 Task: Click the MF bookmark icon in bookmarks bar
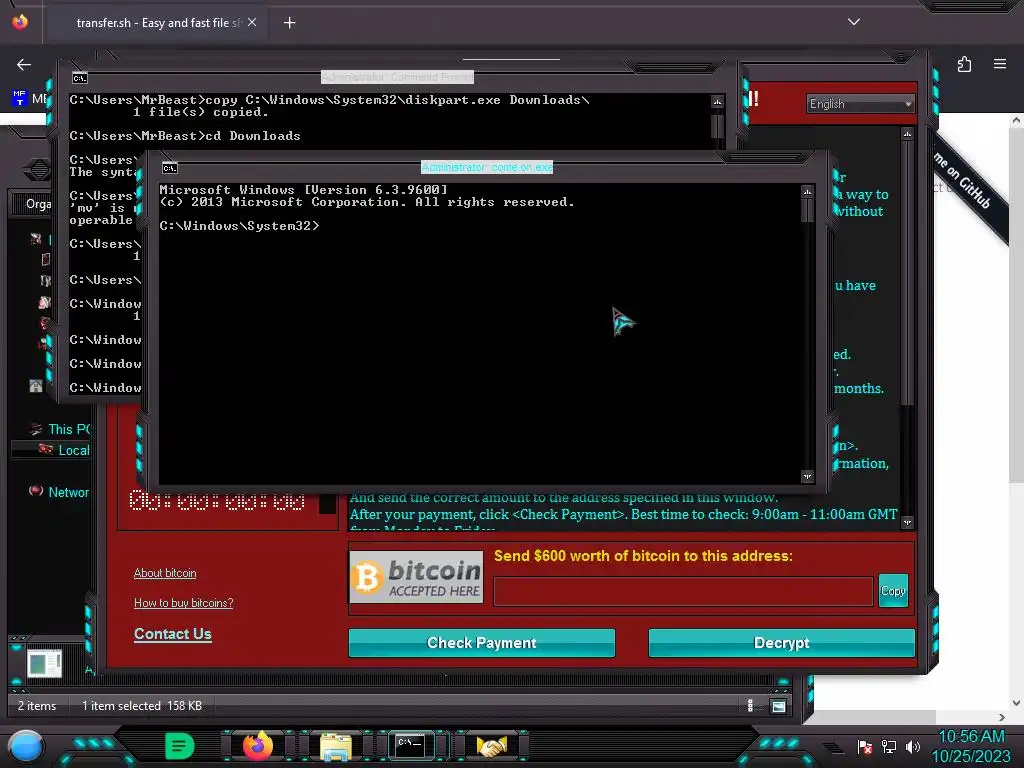[20, 98]
